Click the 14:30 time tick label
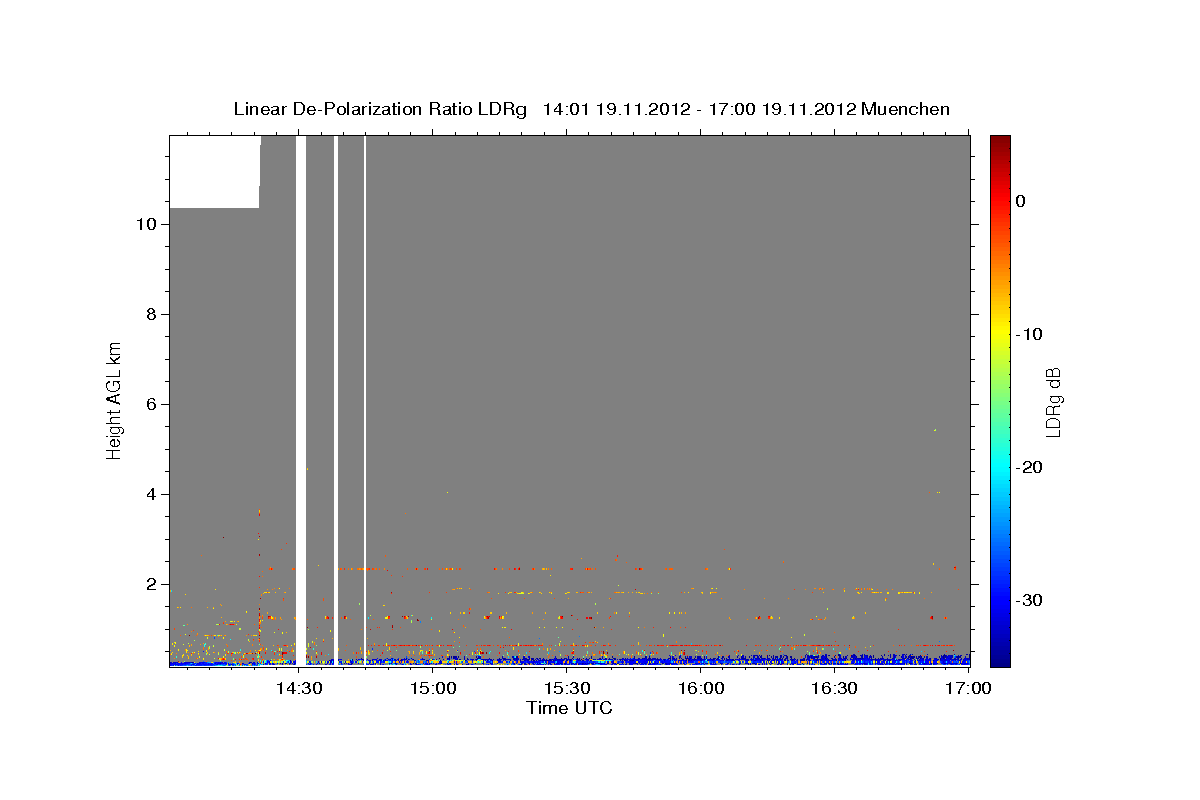The image size is (1200, 800). point(298,688)
